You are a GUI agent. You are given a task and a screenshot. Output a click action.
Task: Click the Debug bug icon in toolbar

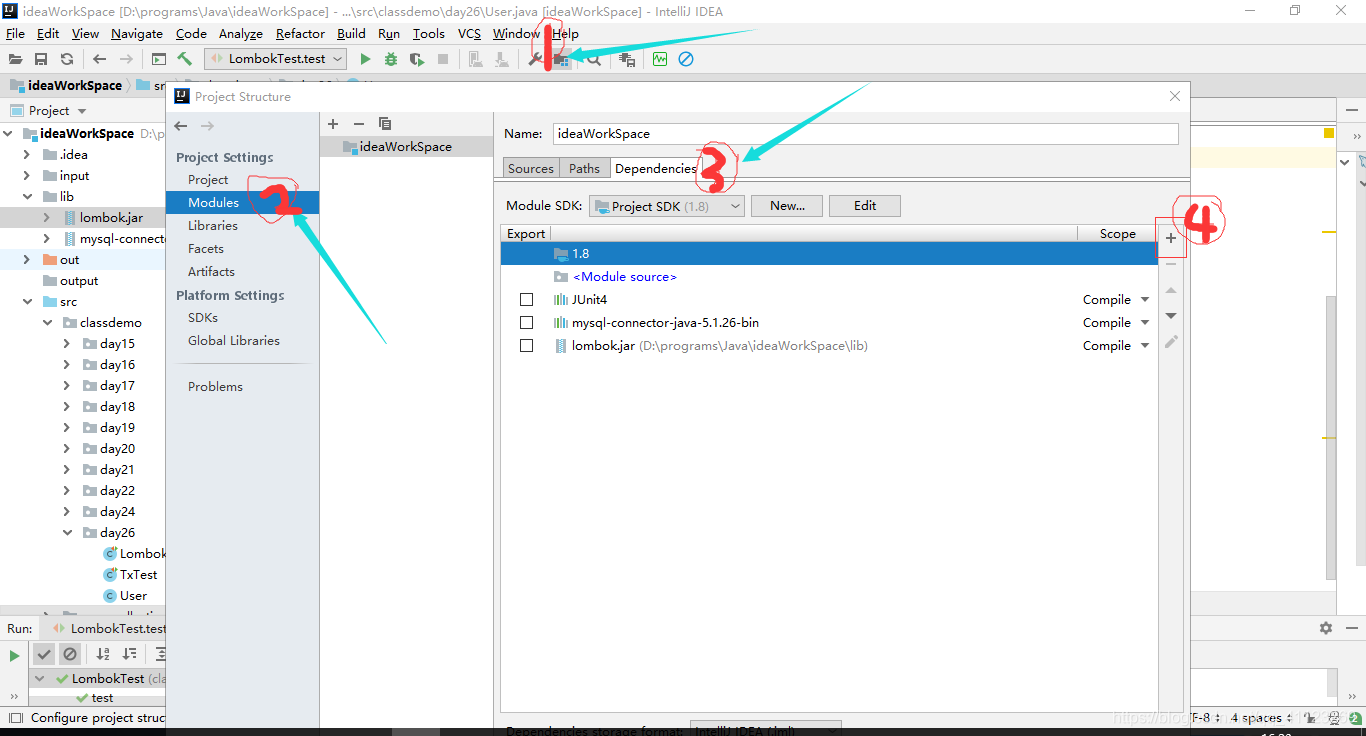coord(391,59)
